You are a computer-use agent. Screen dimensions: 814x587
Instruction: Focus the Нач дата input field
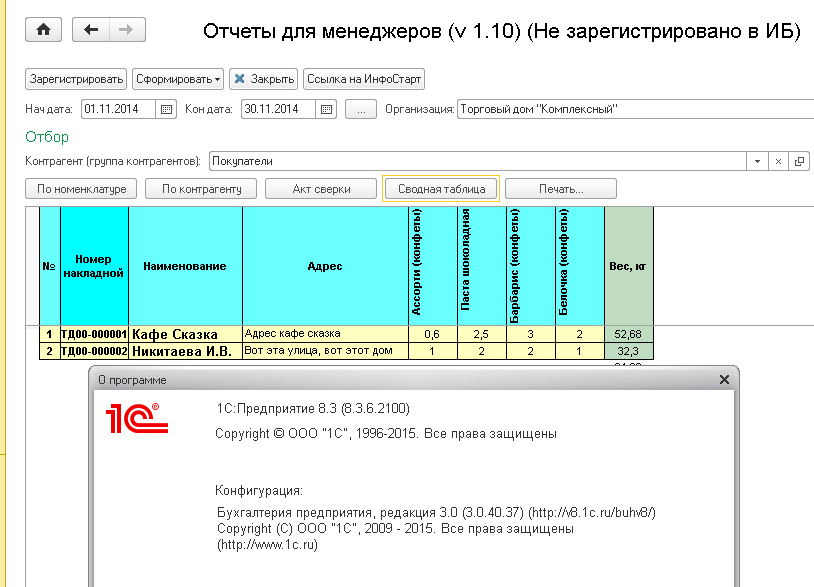[118, 110]
